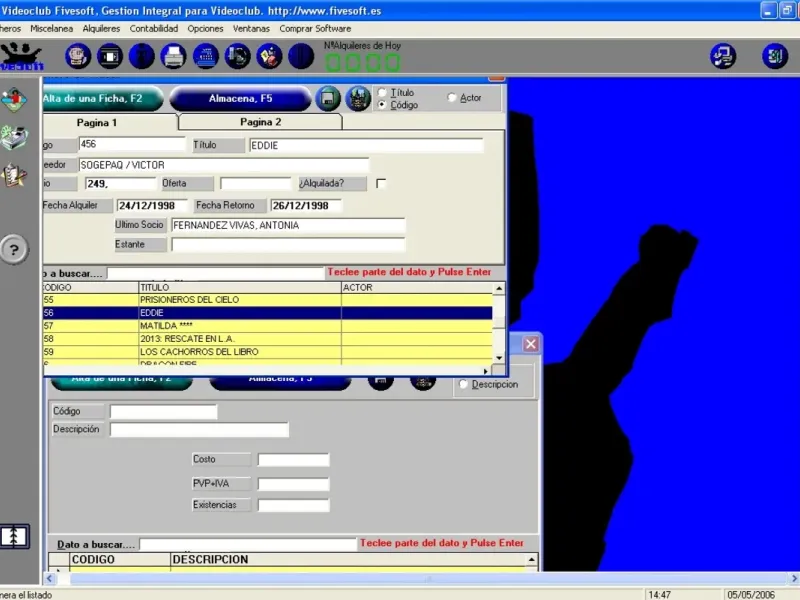Viewport: 800px width, 600px height.
Task: Open the Alquileres menu
Action: coord(101,29)
